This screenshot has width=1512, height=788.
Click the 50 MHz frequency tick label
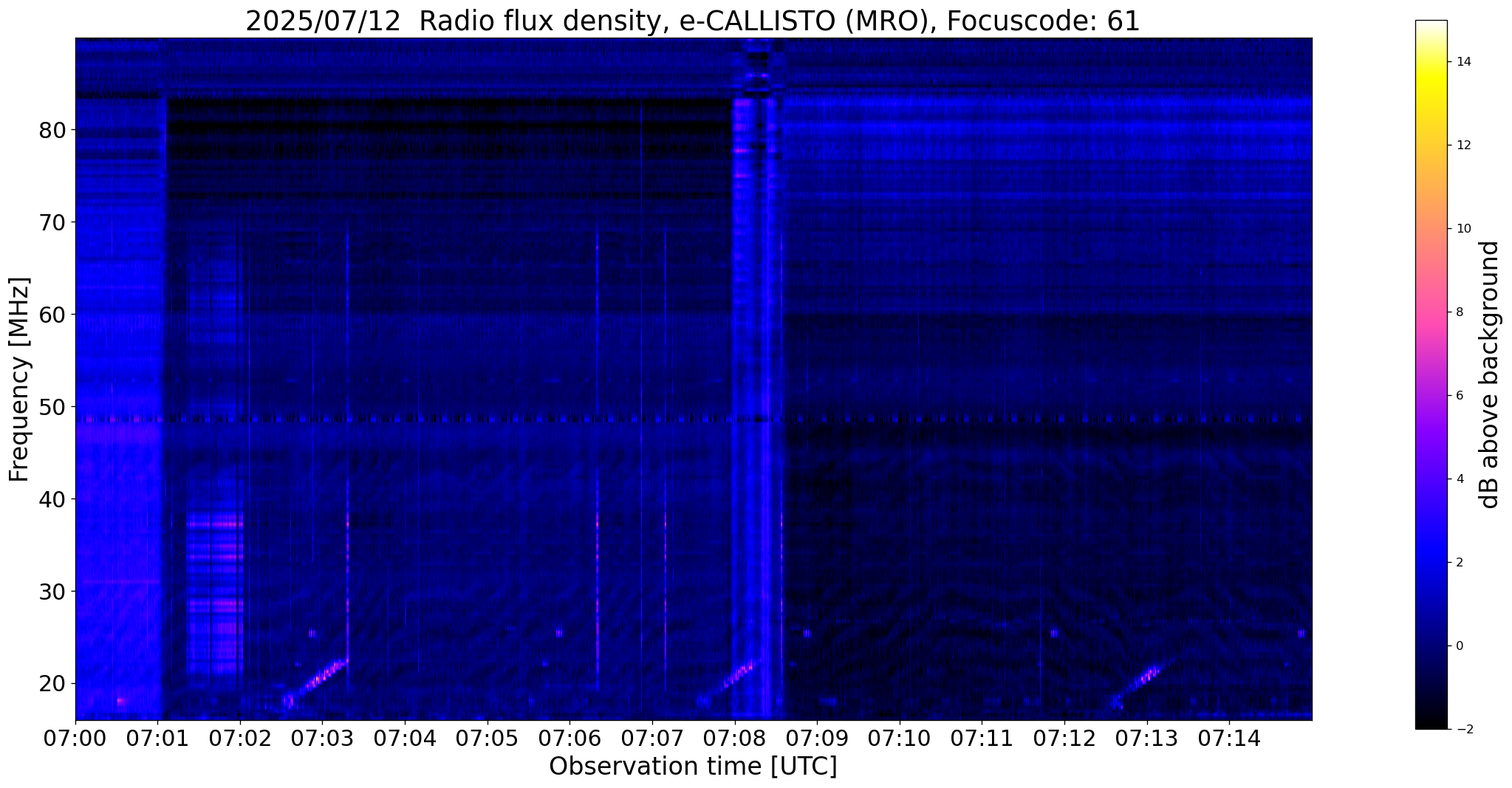click(x=52, y=407)
